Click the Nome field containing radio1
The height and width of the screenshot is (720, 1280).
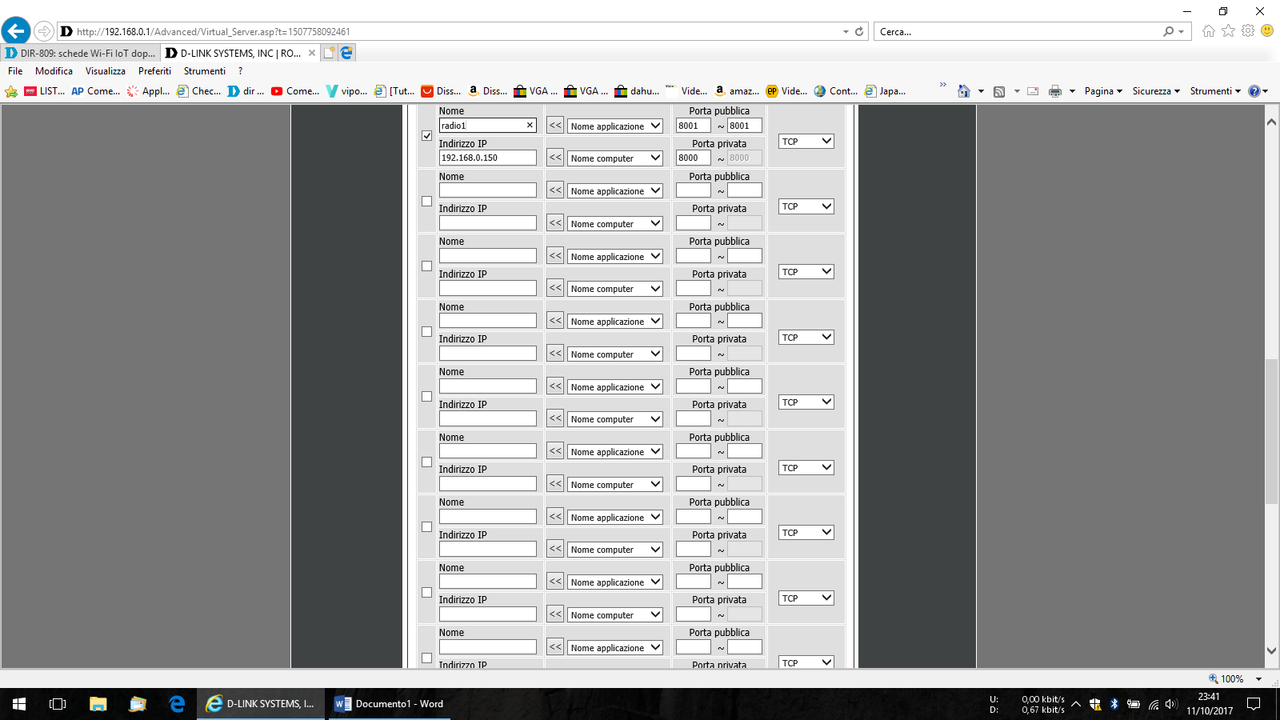click(488, 126)
